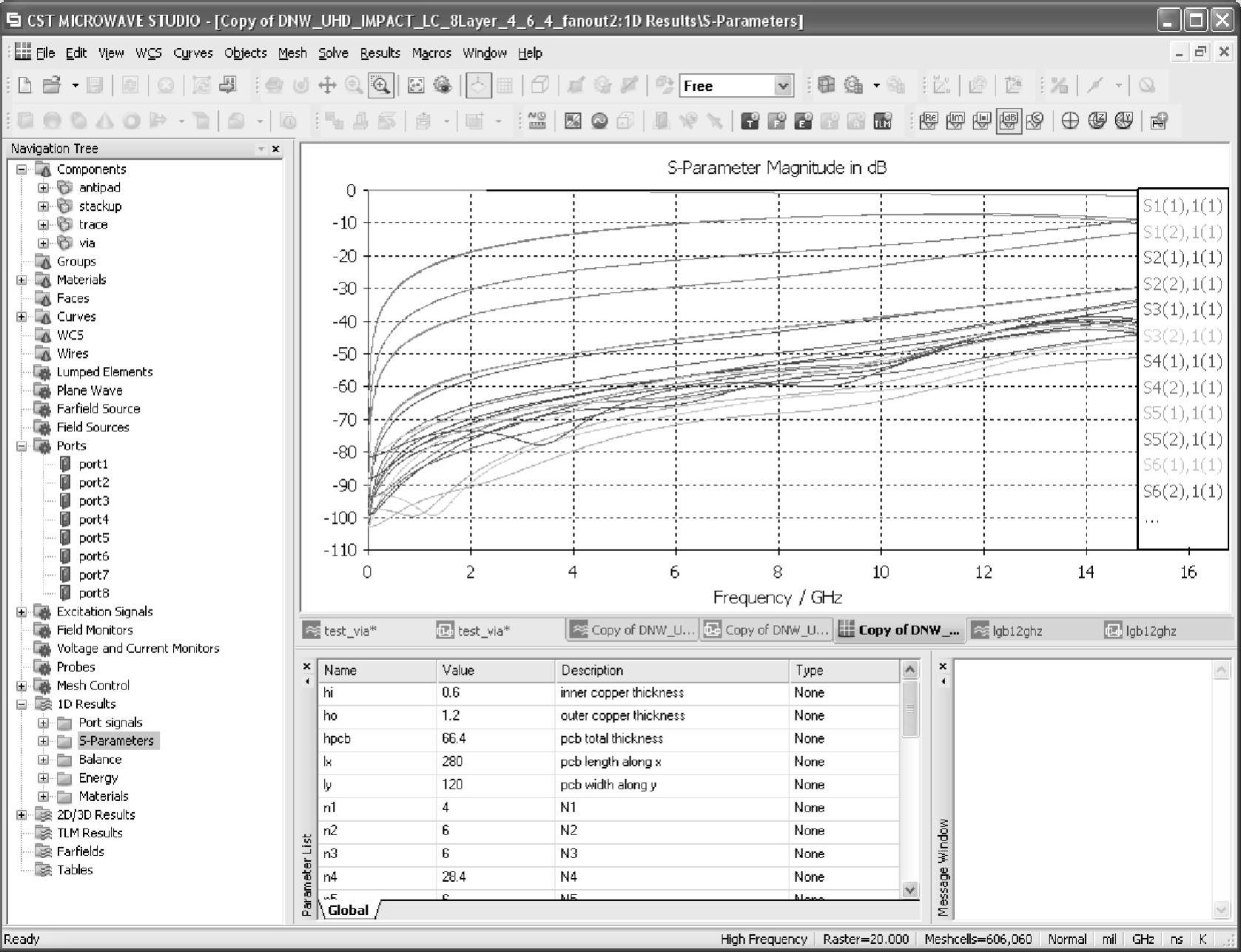
Task: Switch plot to Real part (Re)
Action: tap(929, 121)
